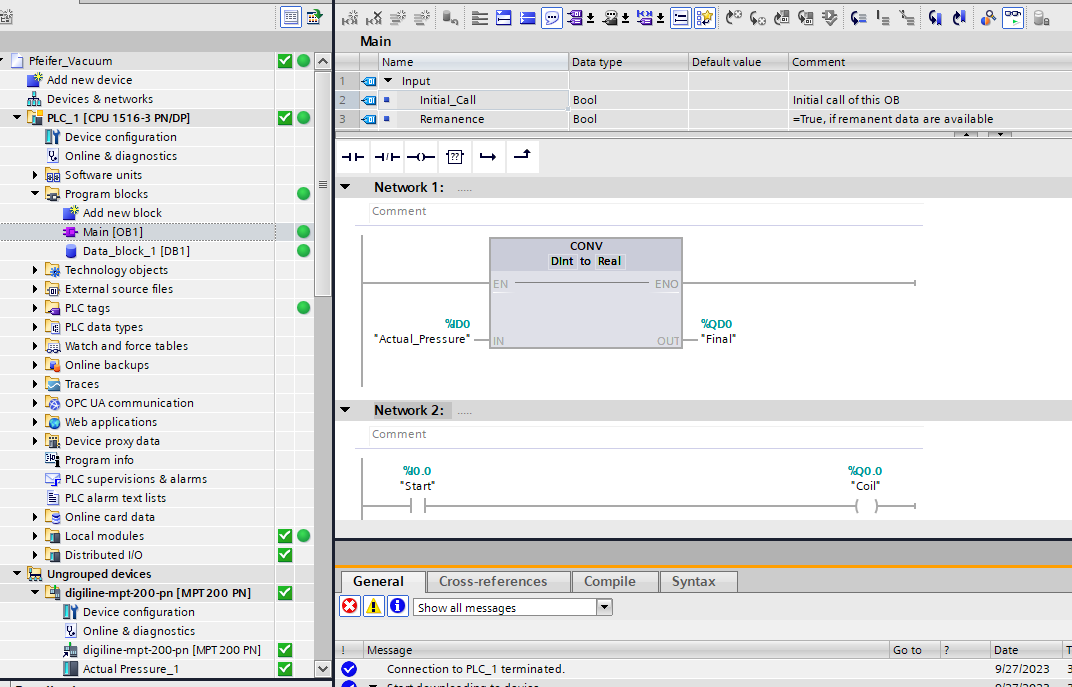Open the Show all messages dropdown
Image resolution: width=1072 pixels, height=687 pixels.
[x=603, y=607]
